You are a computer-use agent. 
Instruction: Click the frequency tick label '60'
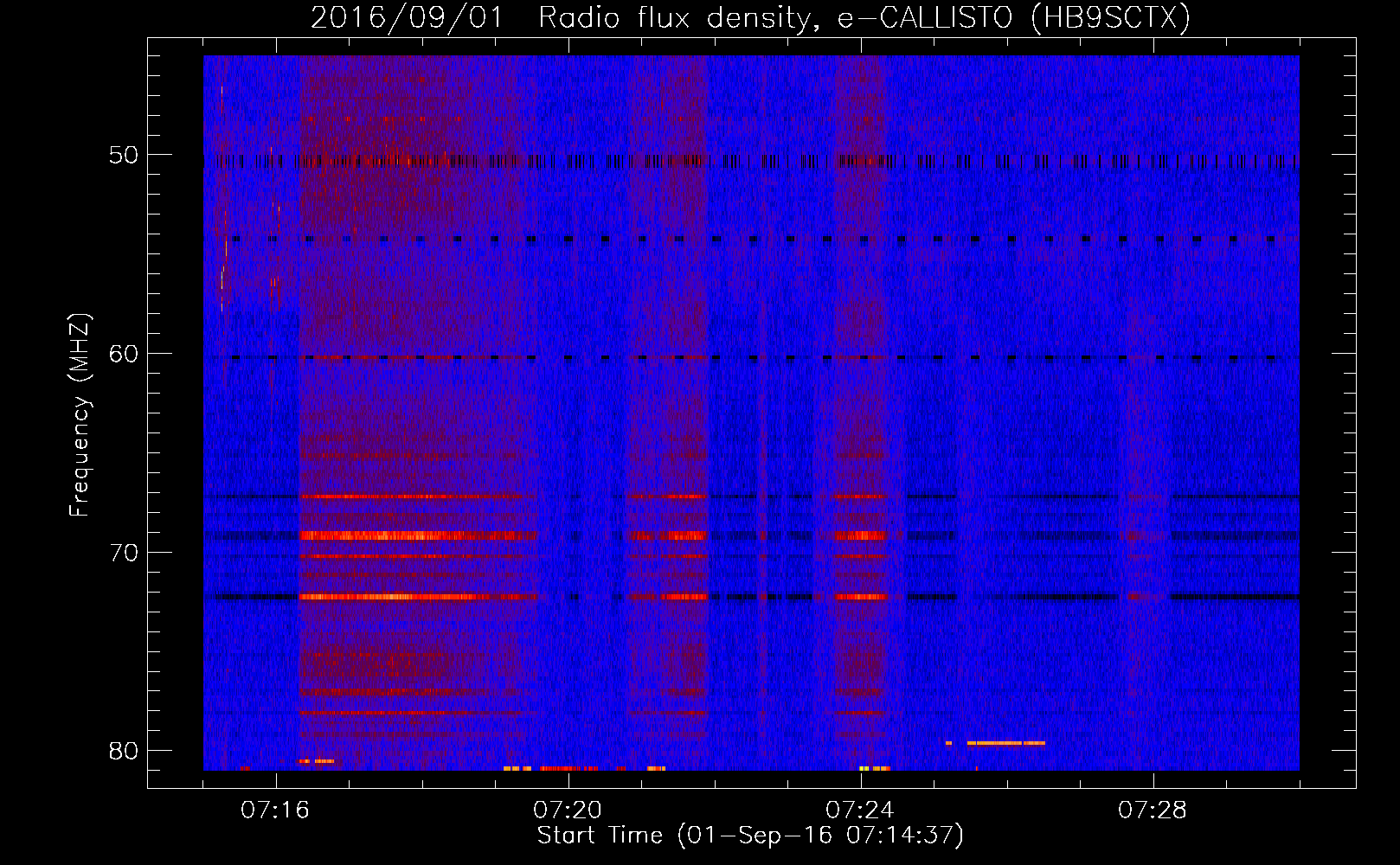[x=124, y=354]
